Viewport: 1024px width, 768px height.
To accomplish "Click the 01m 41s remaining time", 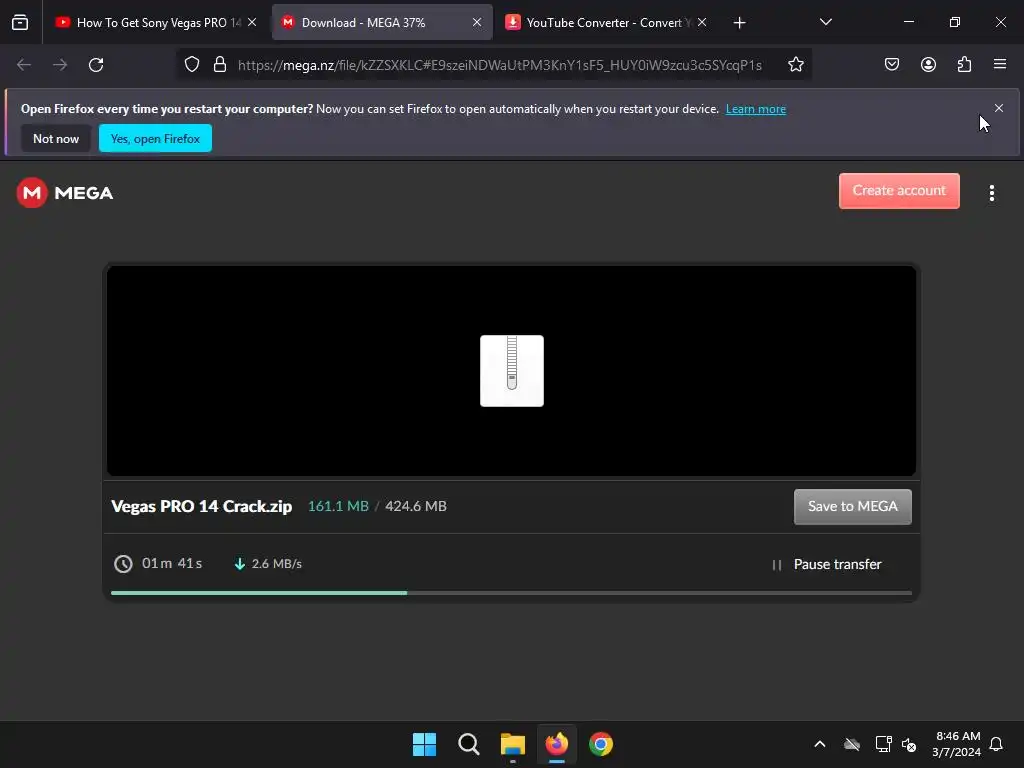I will [x=172, y=563].
